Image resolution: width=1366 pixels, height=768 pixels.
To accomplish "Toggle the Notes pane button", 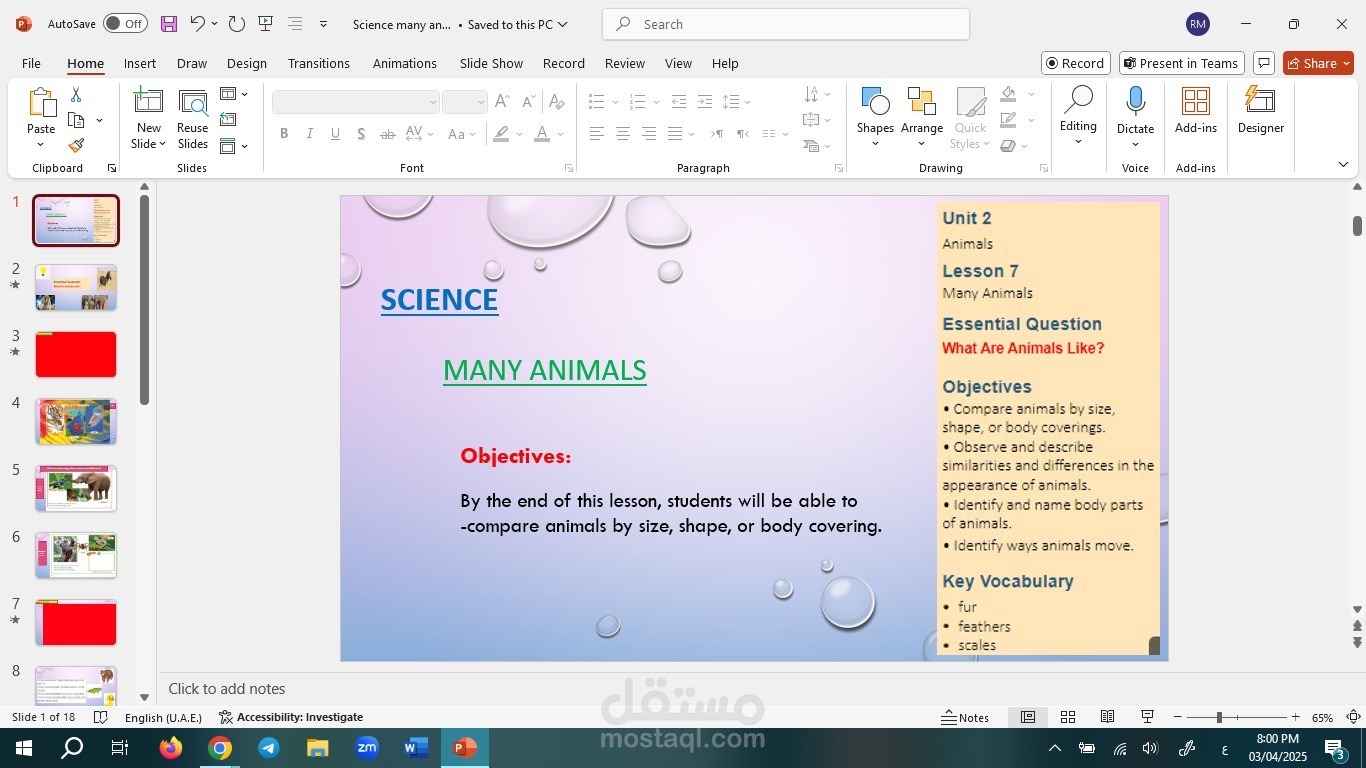I will [965, 717].
